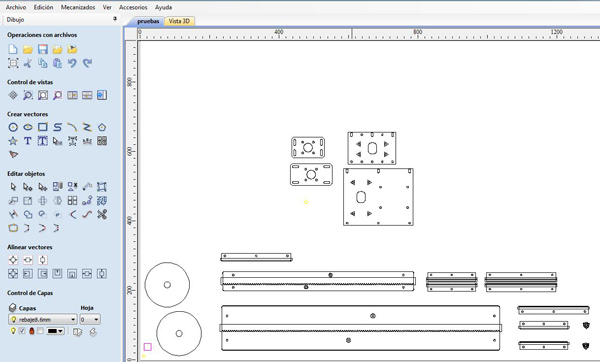Image resolution: width=600 pixels, height=362 pixels.
Task: Select the T text creation tool
Action: click(28, 141)
